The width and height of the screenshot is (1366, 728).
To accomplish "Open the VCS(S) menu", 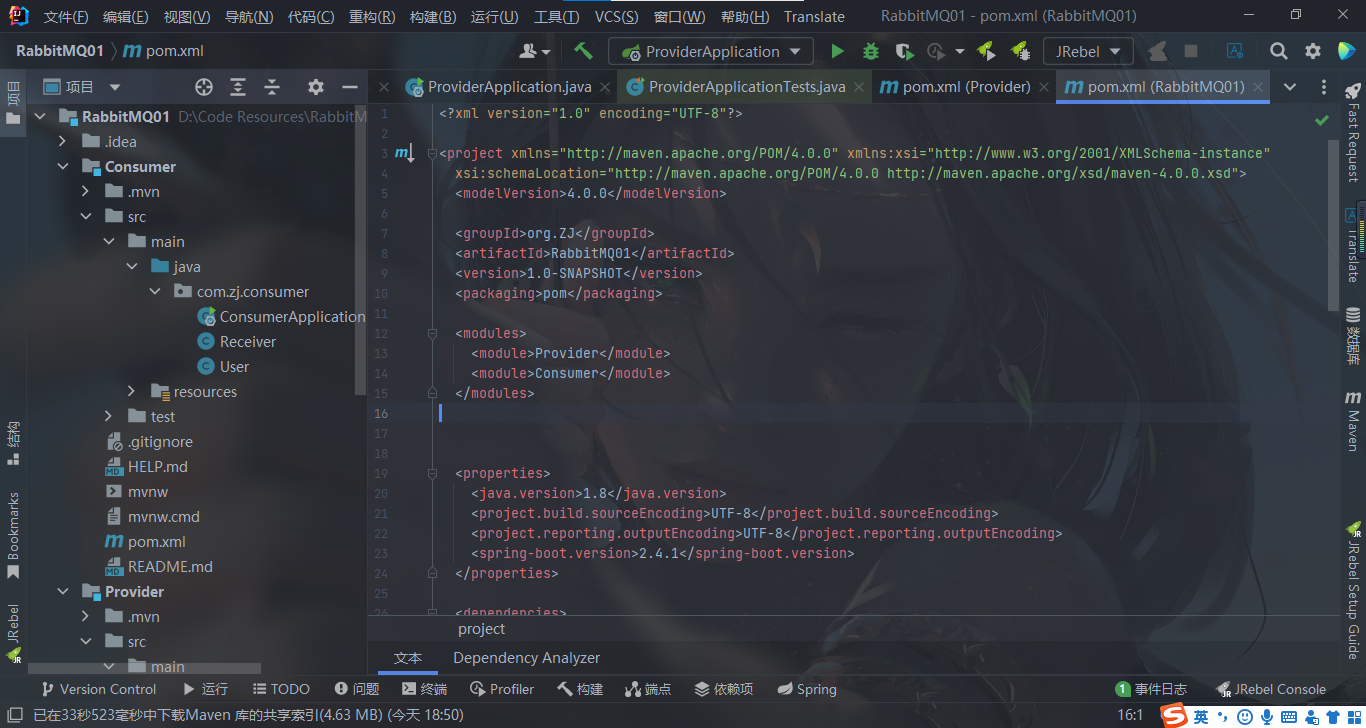I will [616, 16].
